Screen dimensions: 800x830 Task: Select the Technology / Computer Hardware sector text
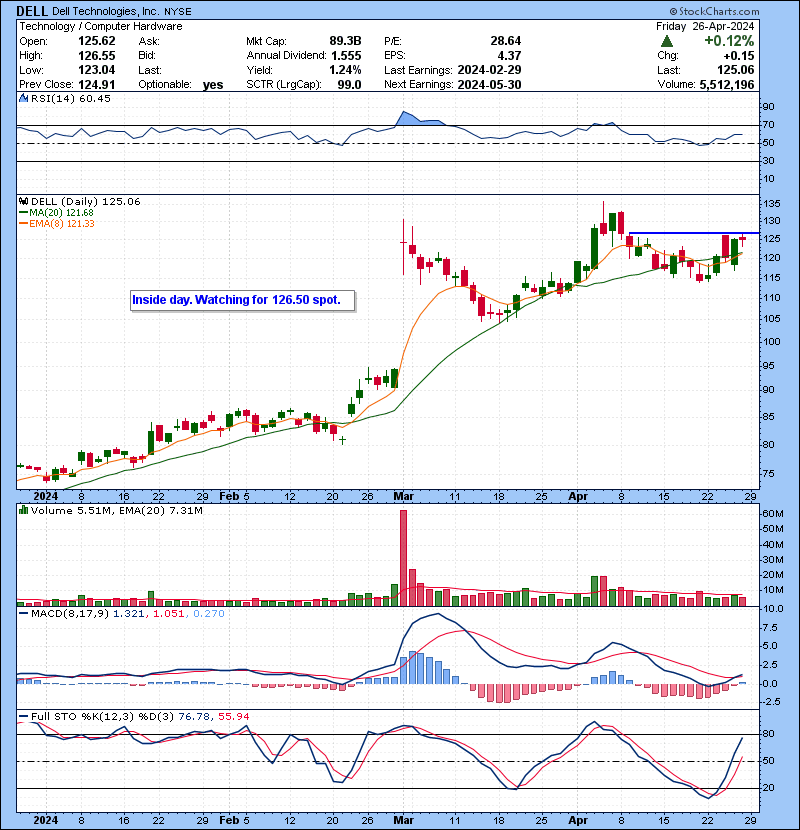coord(101,26)
